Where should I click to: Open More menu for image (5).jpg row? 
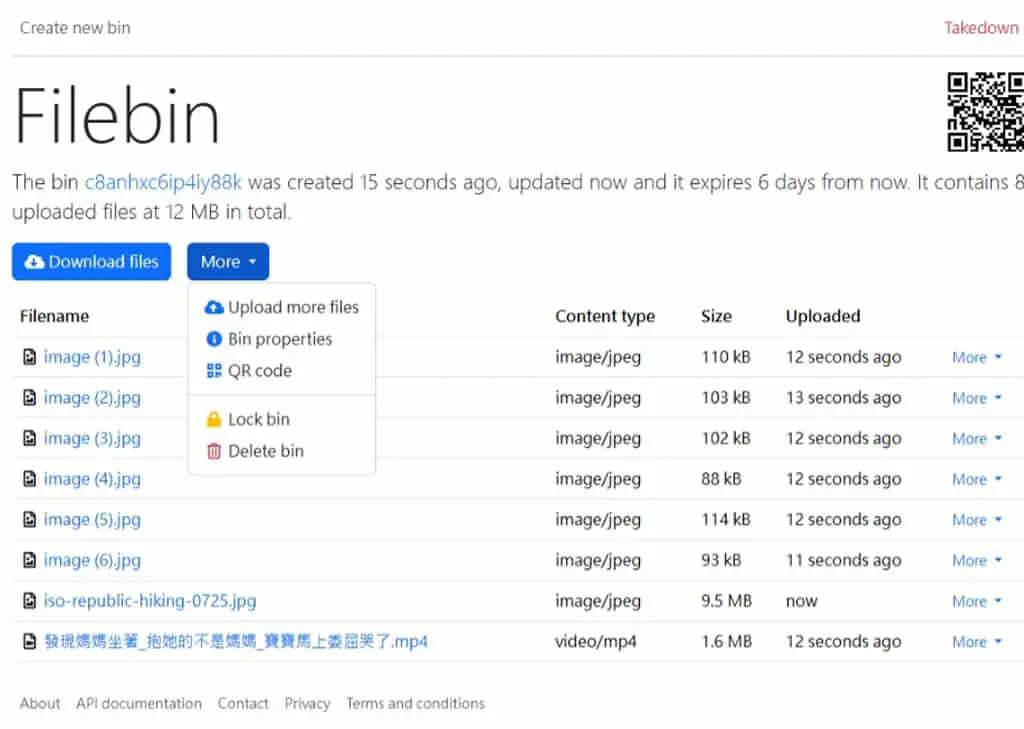976,520
